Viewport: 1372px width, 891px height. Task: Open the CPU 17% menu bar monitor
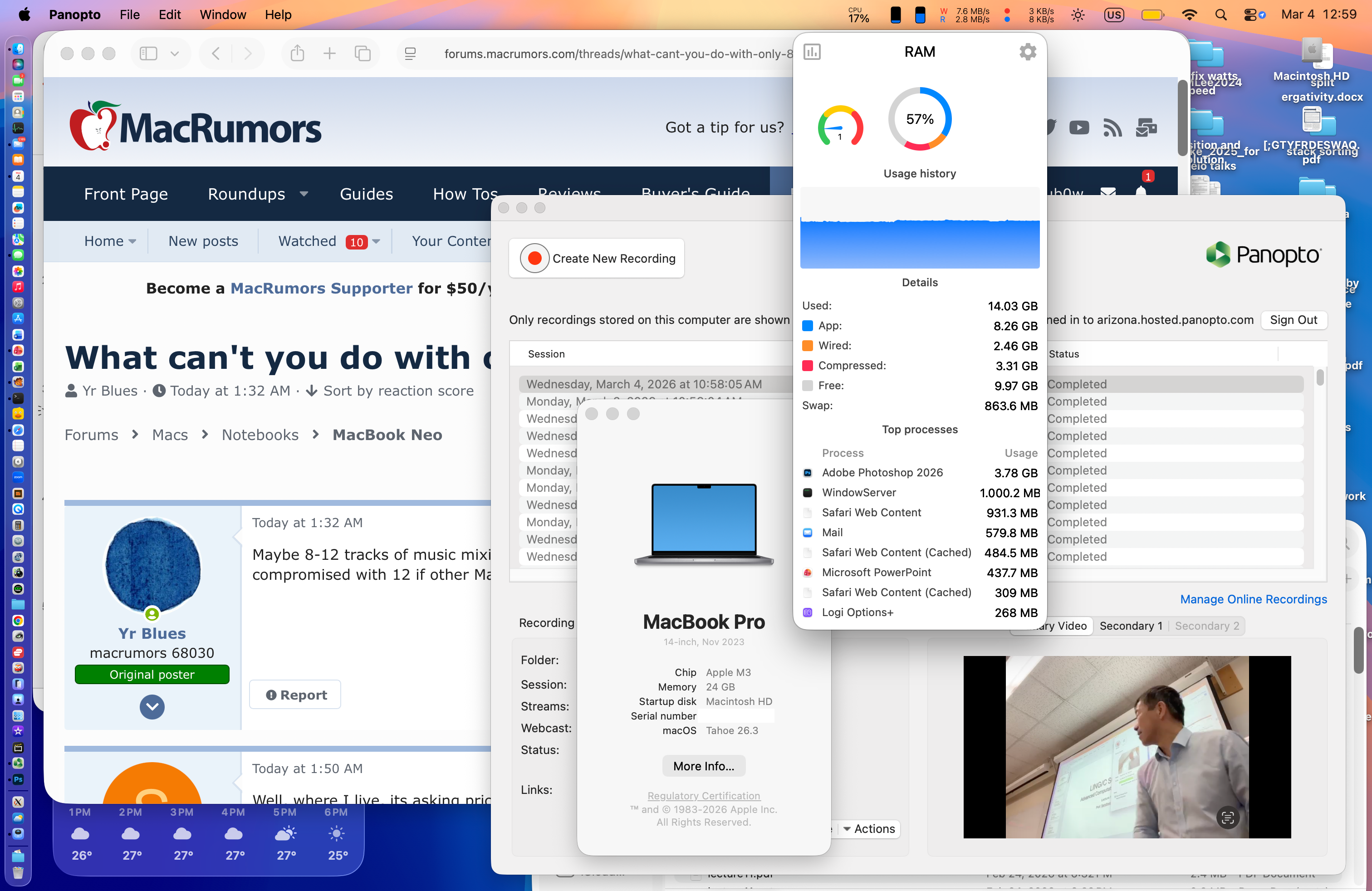pyautogui.click(x=858, y=15)
